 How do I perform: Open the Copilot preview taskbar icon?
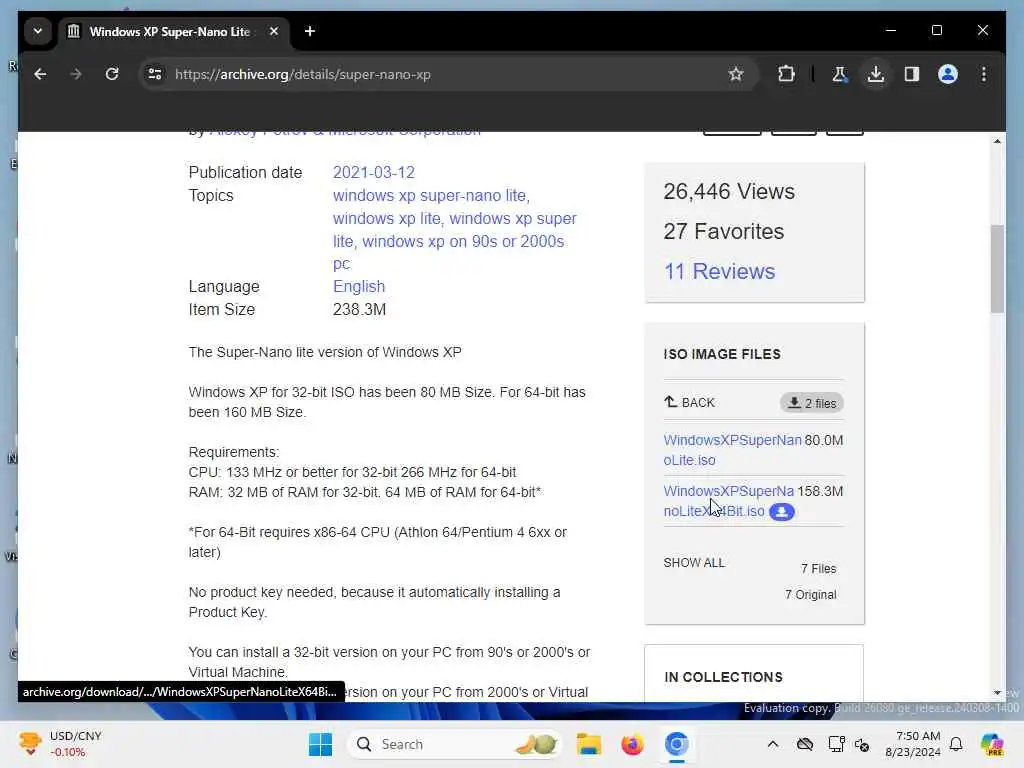point(991,744)
